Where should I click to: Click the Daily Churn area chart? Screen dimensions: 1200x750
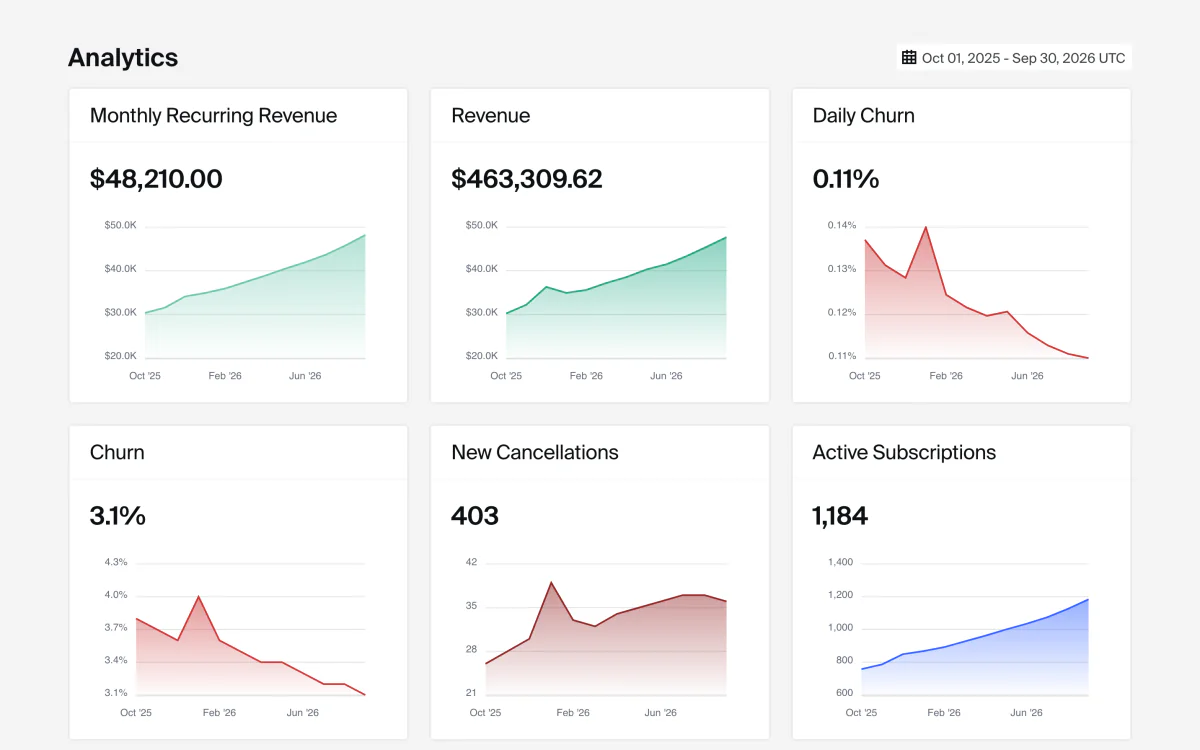point(976,292)
